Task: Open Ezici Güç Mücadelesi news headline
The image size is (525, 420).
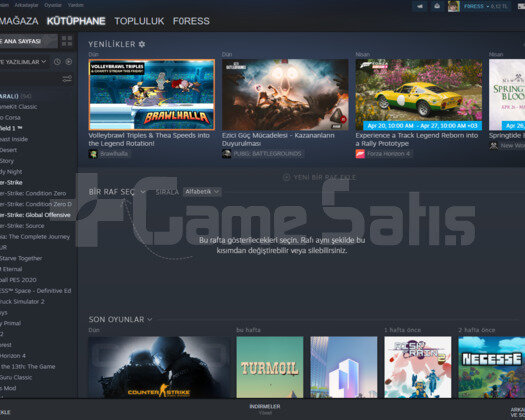Action: tap(278, 139)
